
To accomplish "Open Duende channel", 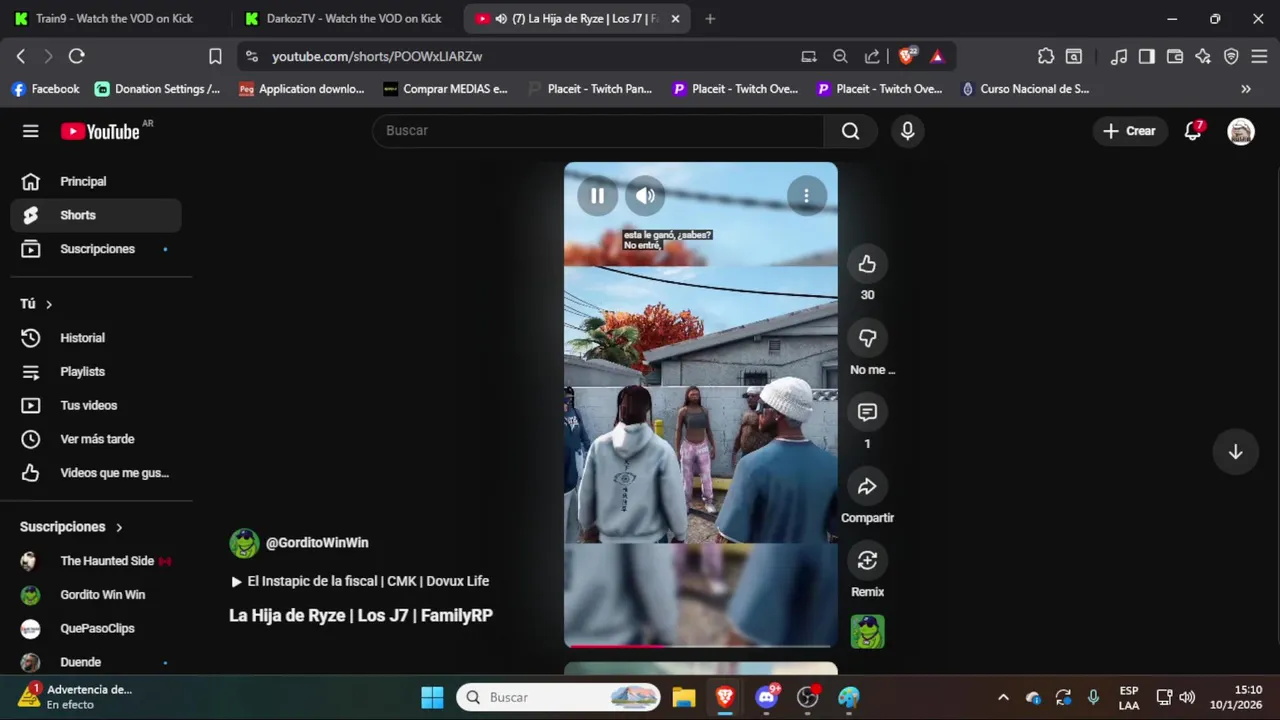I will click(96, 662).
